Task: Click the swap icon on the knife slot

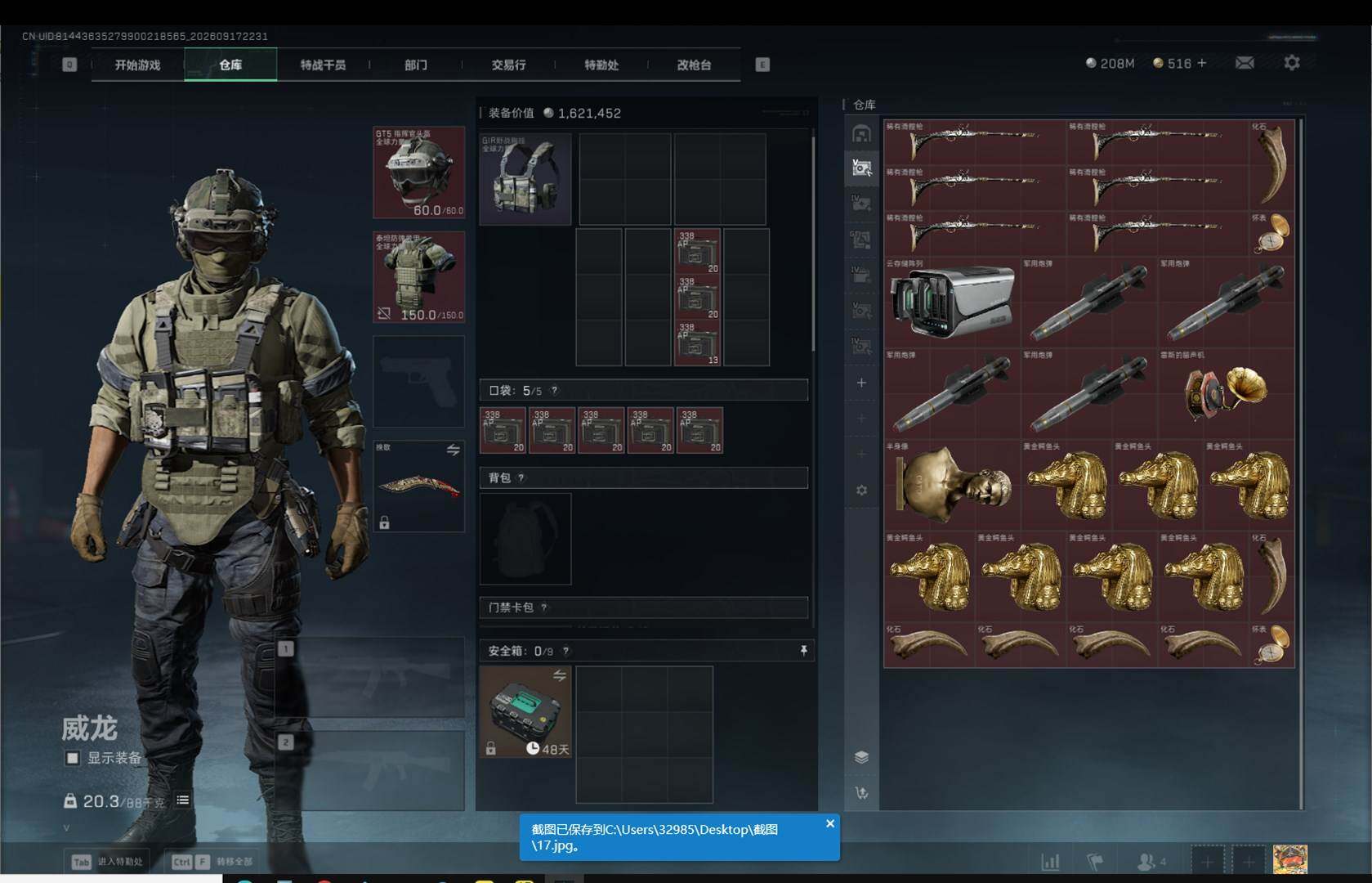Action: [453, 450]
